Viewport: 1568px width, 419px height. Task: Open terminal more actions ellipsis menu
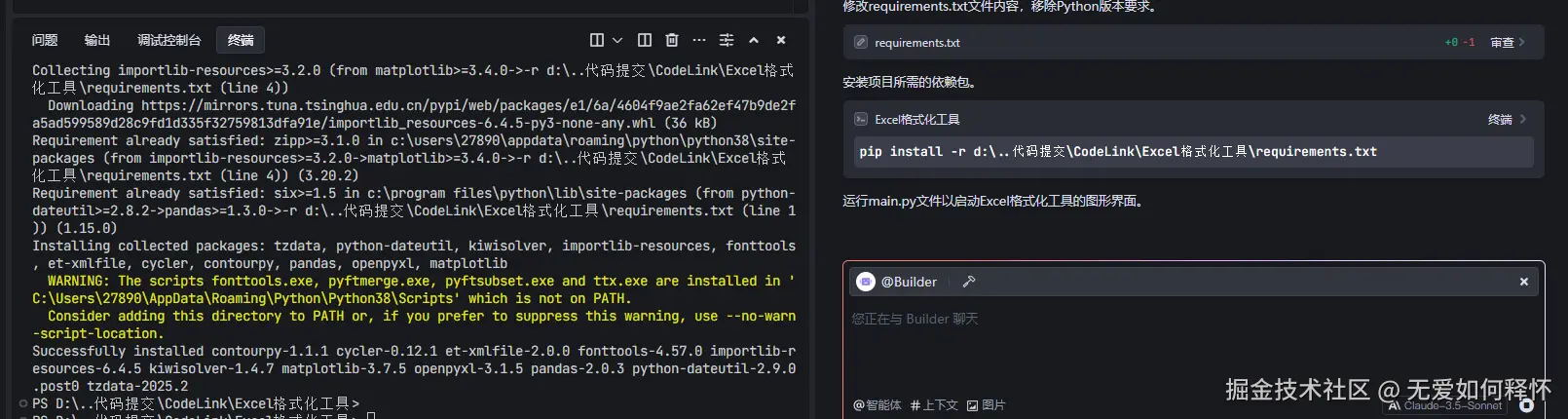coord(698,40)
